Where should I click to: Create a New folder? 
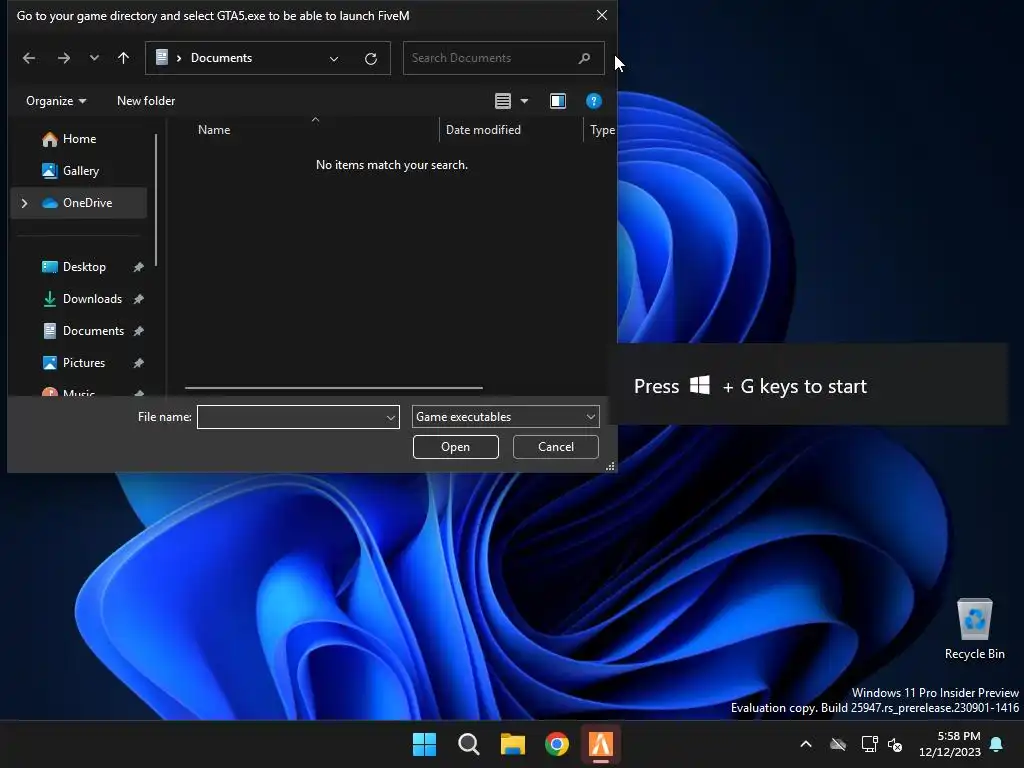point(146,101)
